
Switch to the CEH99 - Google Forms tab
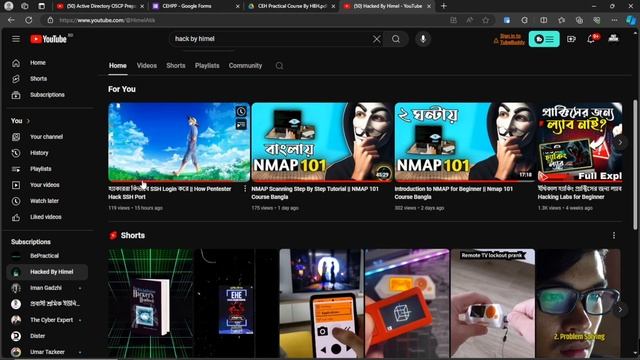coord(195,6)
